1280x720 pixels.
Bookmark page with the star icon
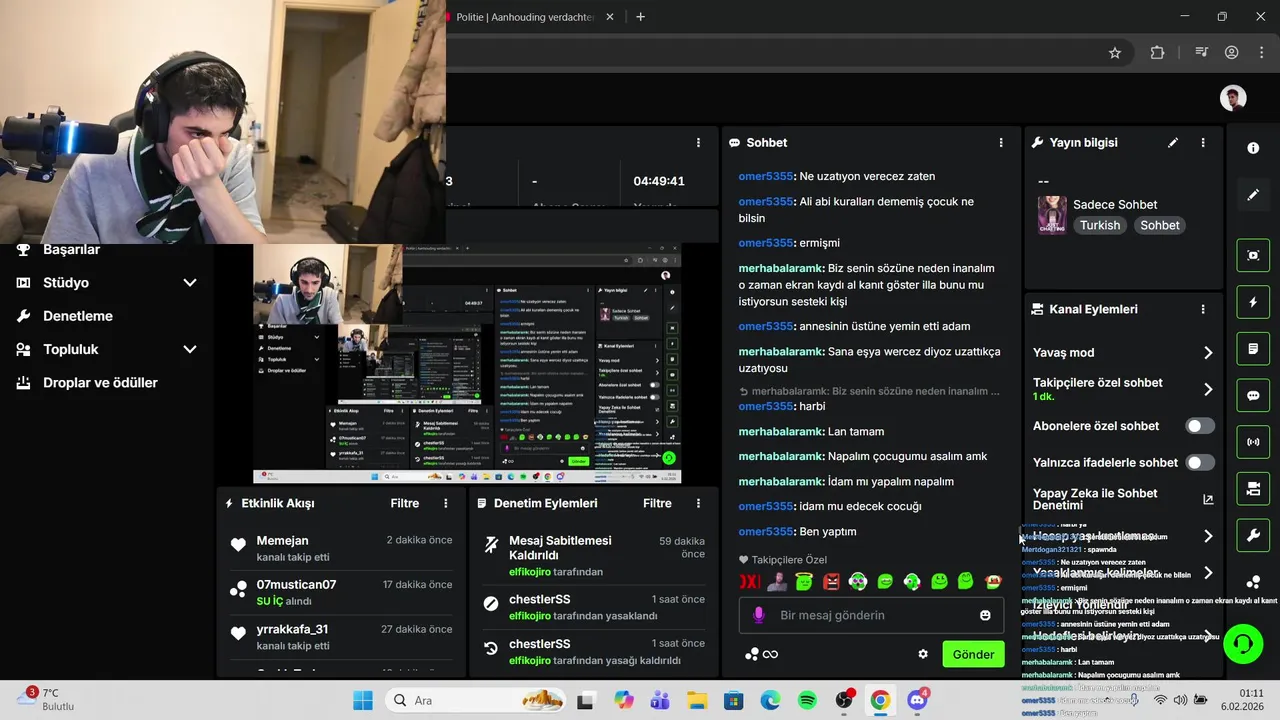tap(1115, 53)
